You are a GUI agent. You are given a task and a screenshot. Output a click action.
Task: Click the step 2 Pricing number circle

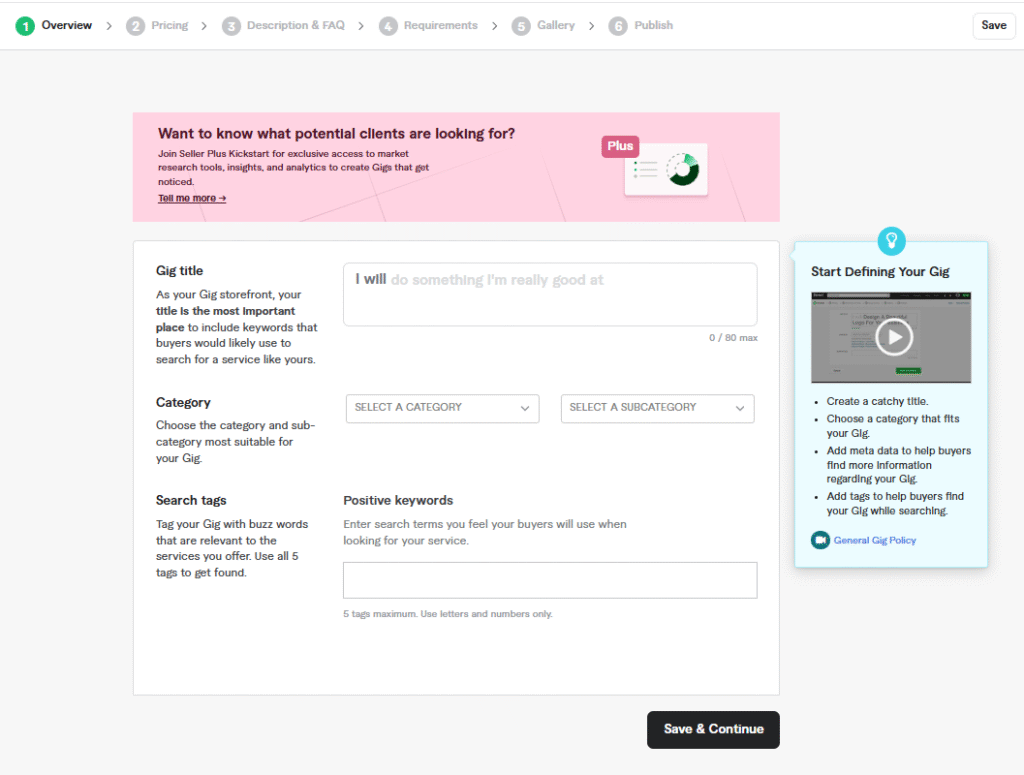point(135,26)
